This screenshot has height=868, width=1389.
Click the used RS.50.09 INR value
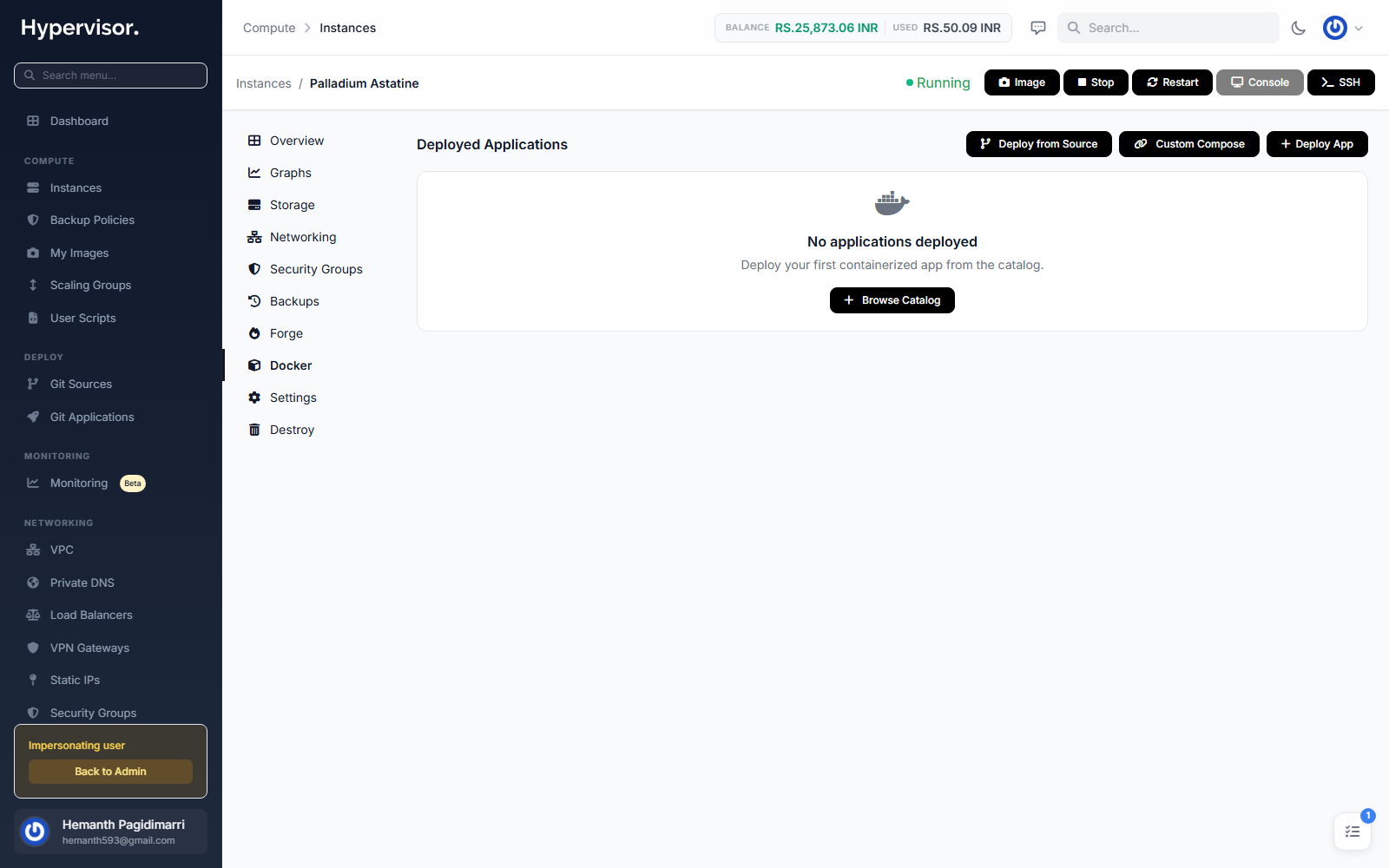pyautogui.click(x=962, y=28)
